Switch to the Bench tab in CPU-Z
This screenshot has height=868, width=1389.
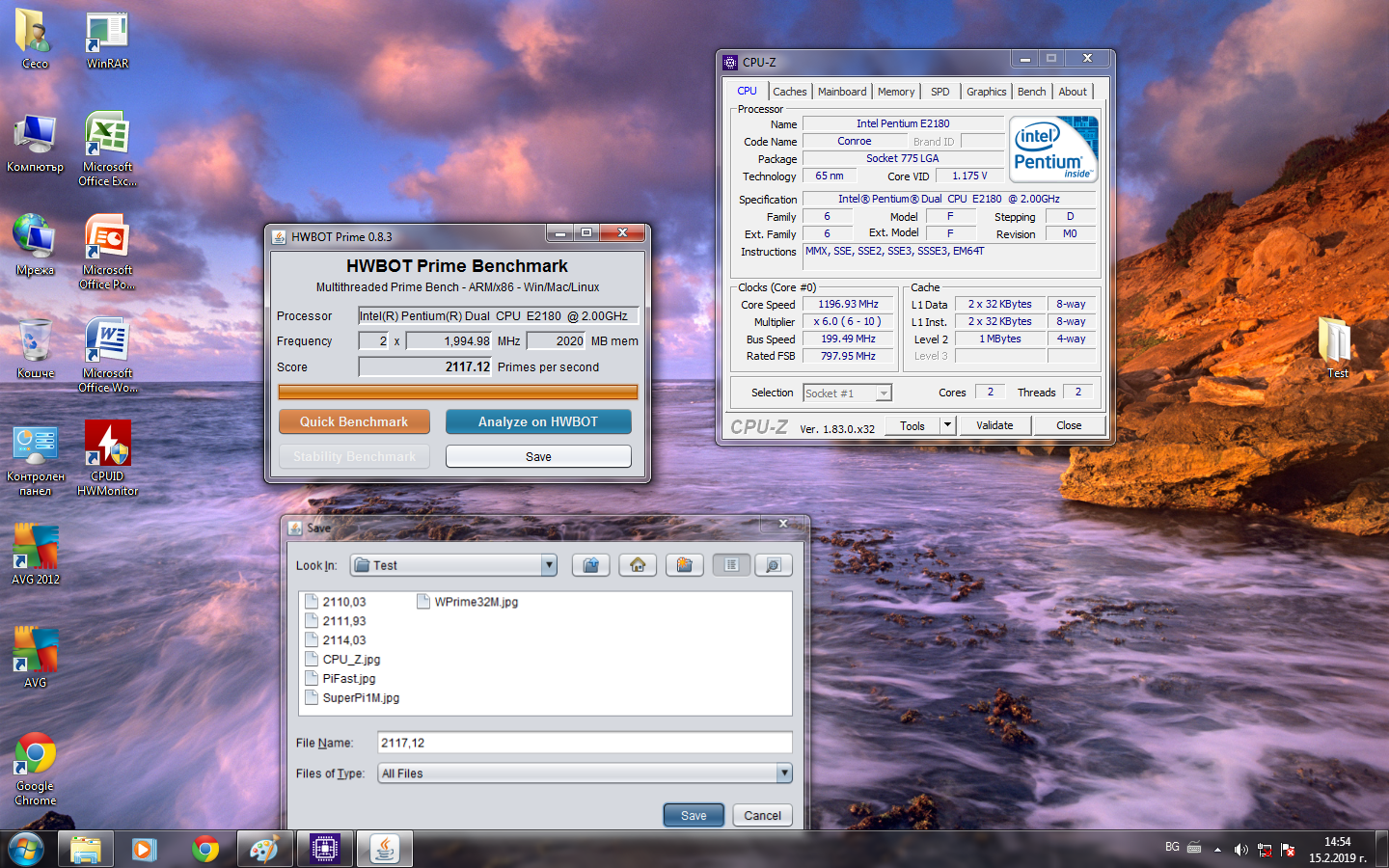(1031, 92)
